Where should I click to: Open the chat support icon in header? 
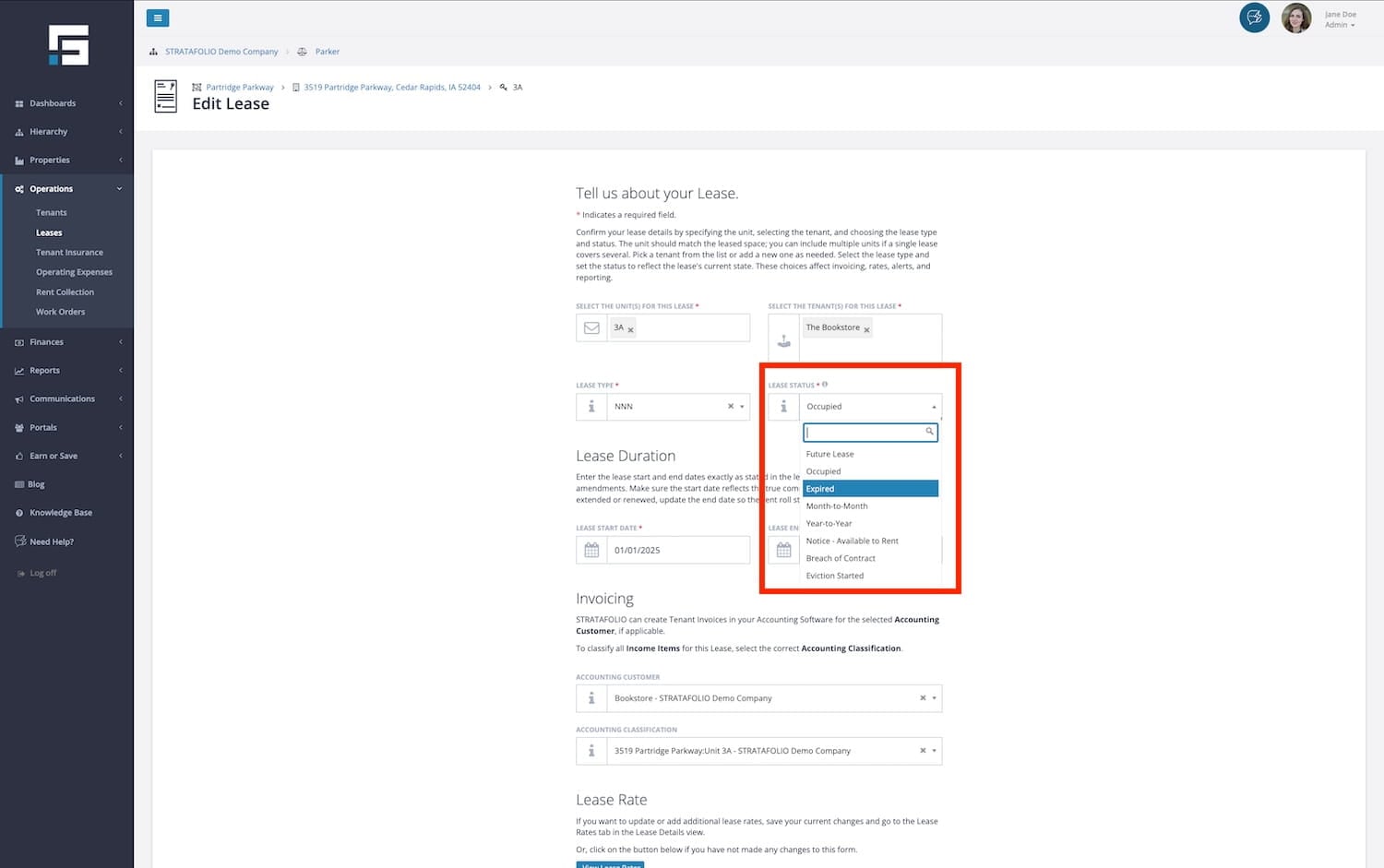(1254, 18)
